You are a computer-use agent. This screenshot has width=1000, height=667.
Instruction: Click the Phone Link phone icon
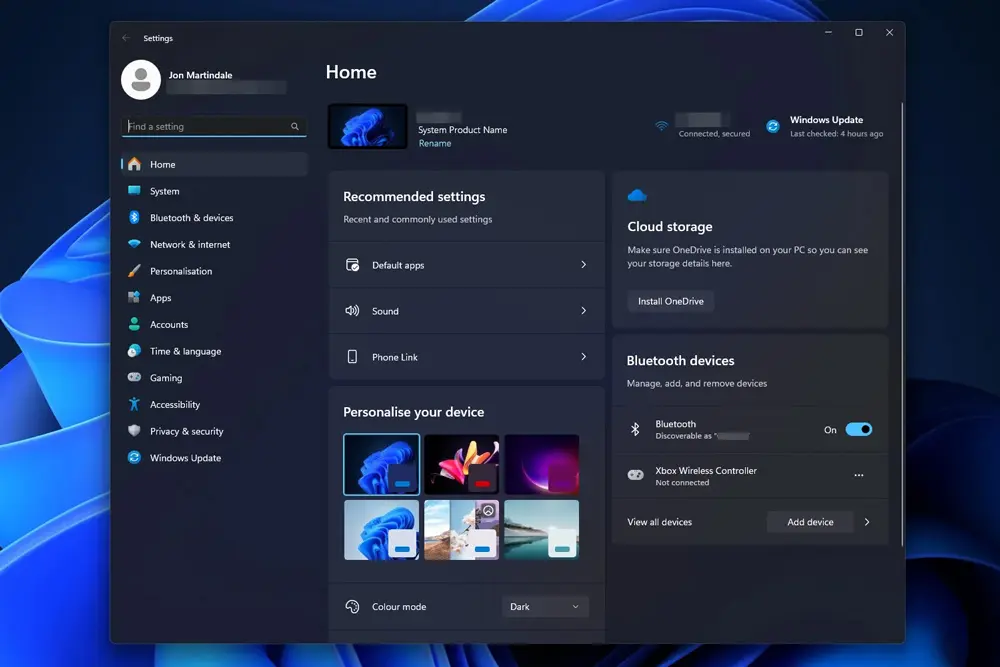point(352,356)
